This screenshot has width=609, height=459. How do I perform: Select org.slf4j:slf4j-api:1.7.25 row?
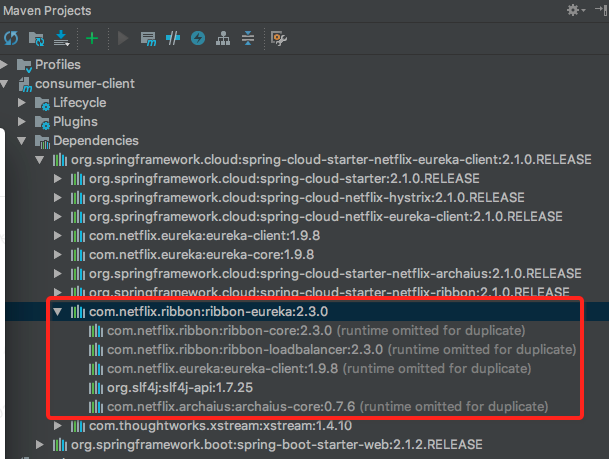tap(180, 388)
